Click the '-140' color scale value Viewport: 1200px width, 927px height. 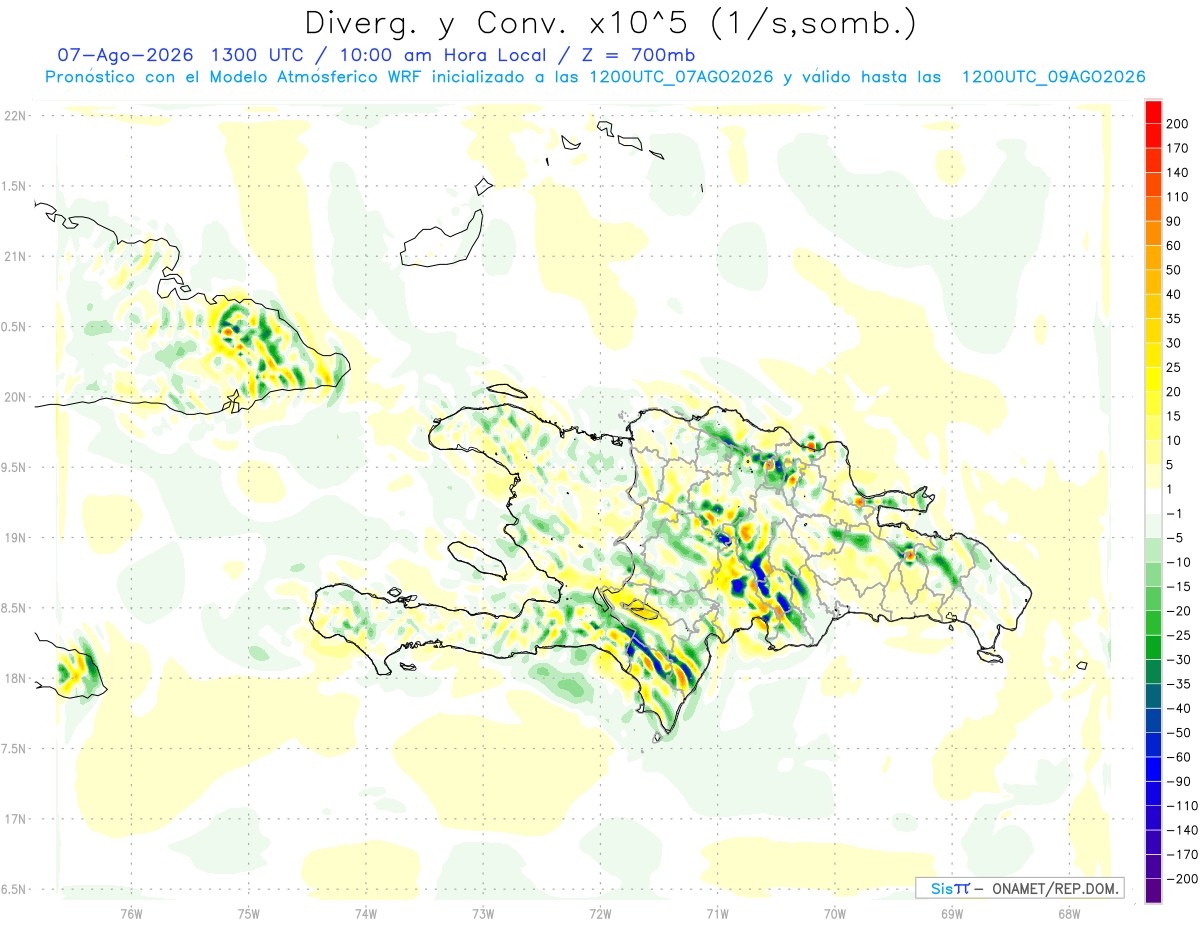tap(1181, 830)
